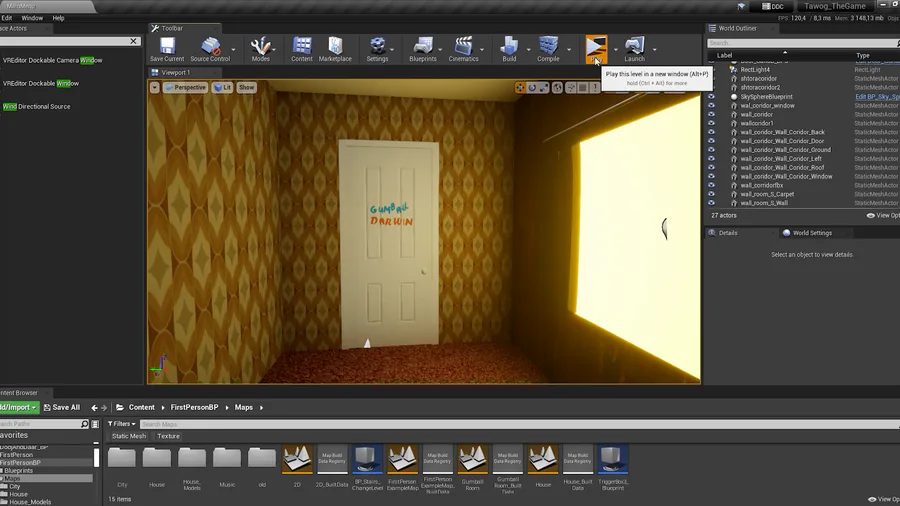This screenshot has height=506, width=900.
Task: Click the Perspective view button
Action: click(x=185, y=88)
